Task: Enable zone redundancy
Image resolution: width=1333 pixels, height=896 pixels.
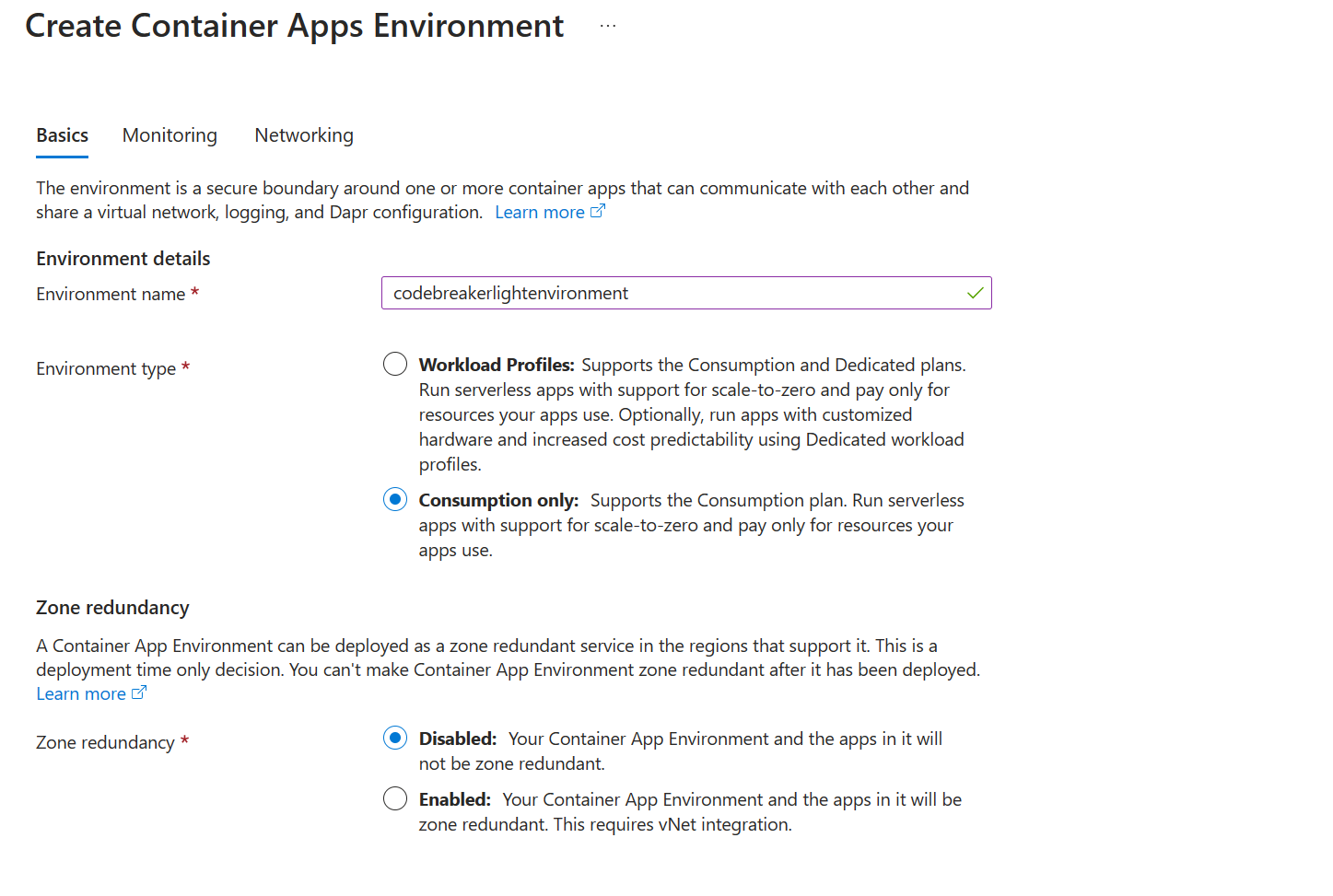Action: coord(394,797)
